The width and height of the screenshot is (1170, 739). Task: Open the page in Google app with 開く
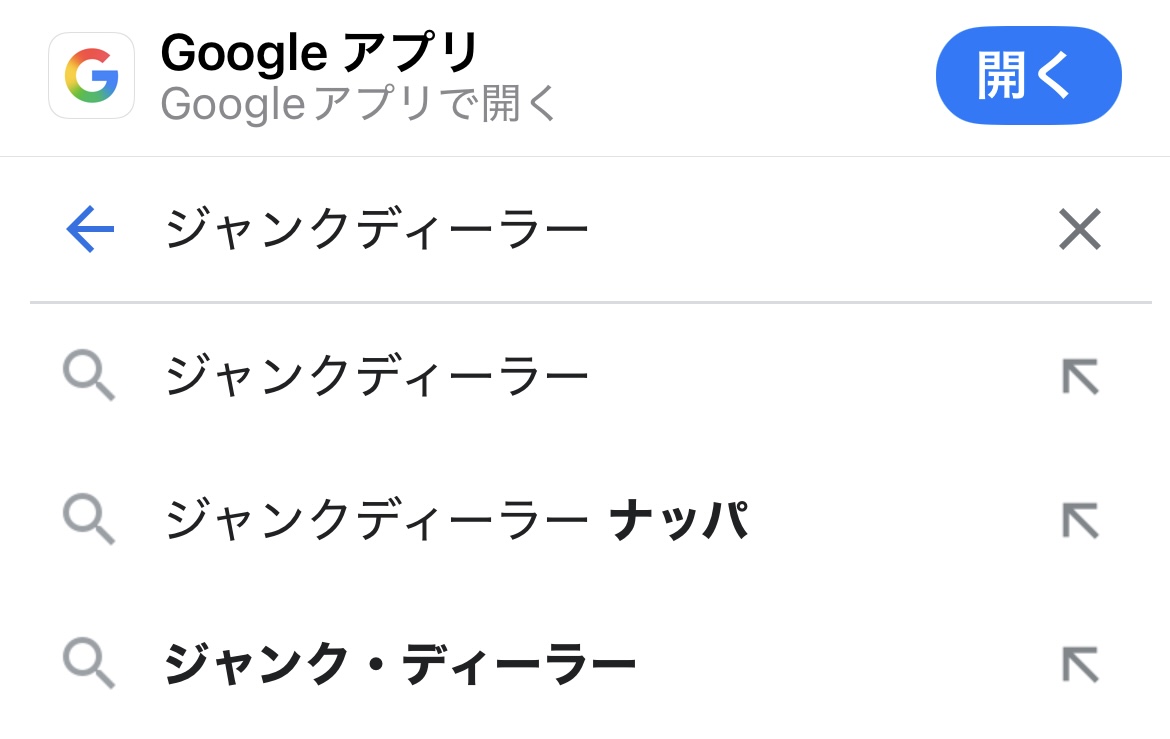click(x=1028, y=75)
